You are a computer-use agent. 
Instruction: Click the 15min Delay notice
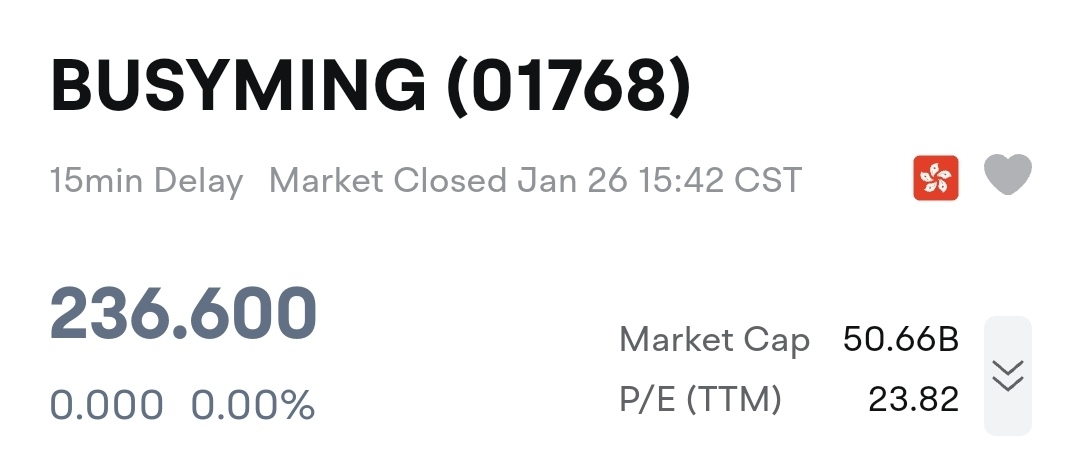tap(146, 181)
